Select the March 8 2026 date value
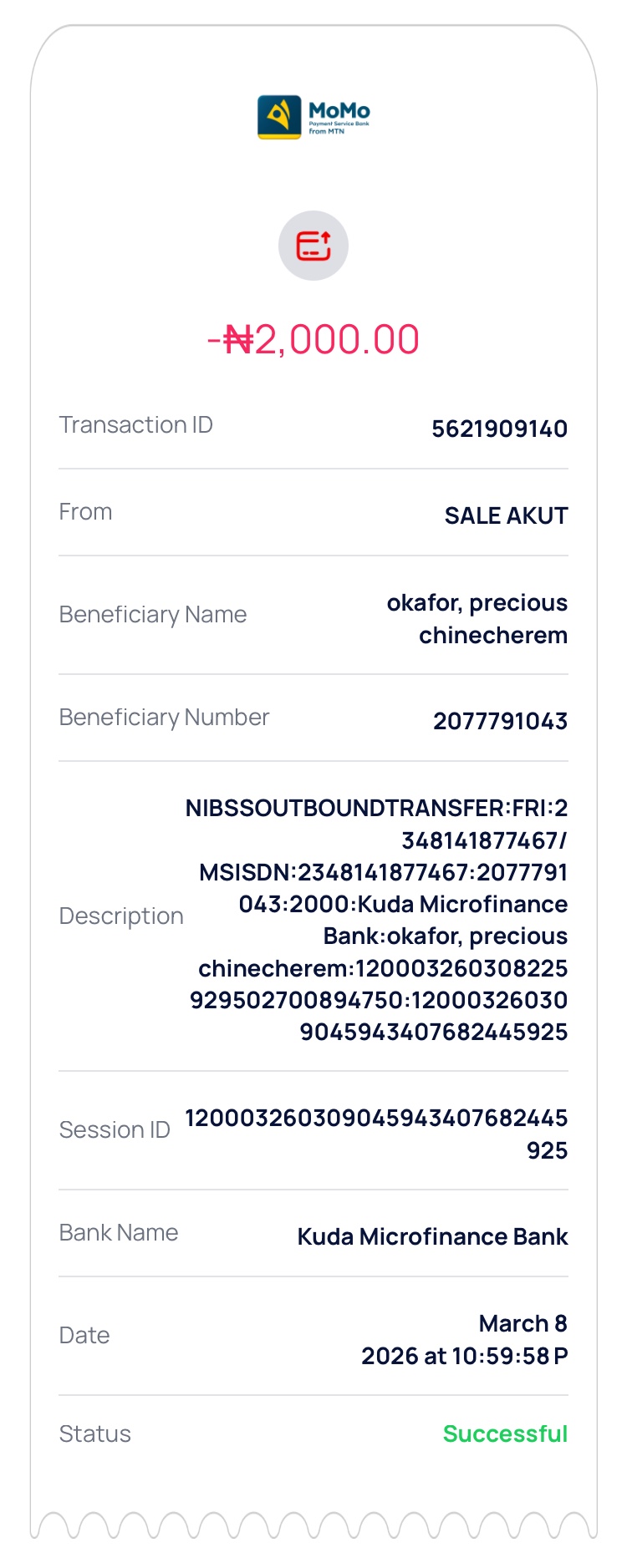Image resolution: width=627 pixels, height=1568 pixels. 464,1340
